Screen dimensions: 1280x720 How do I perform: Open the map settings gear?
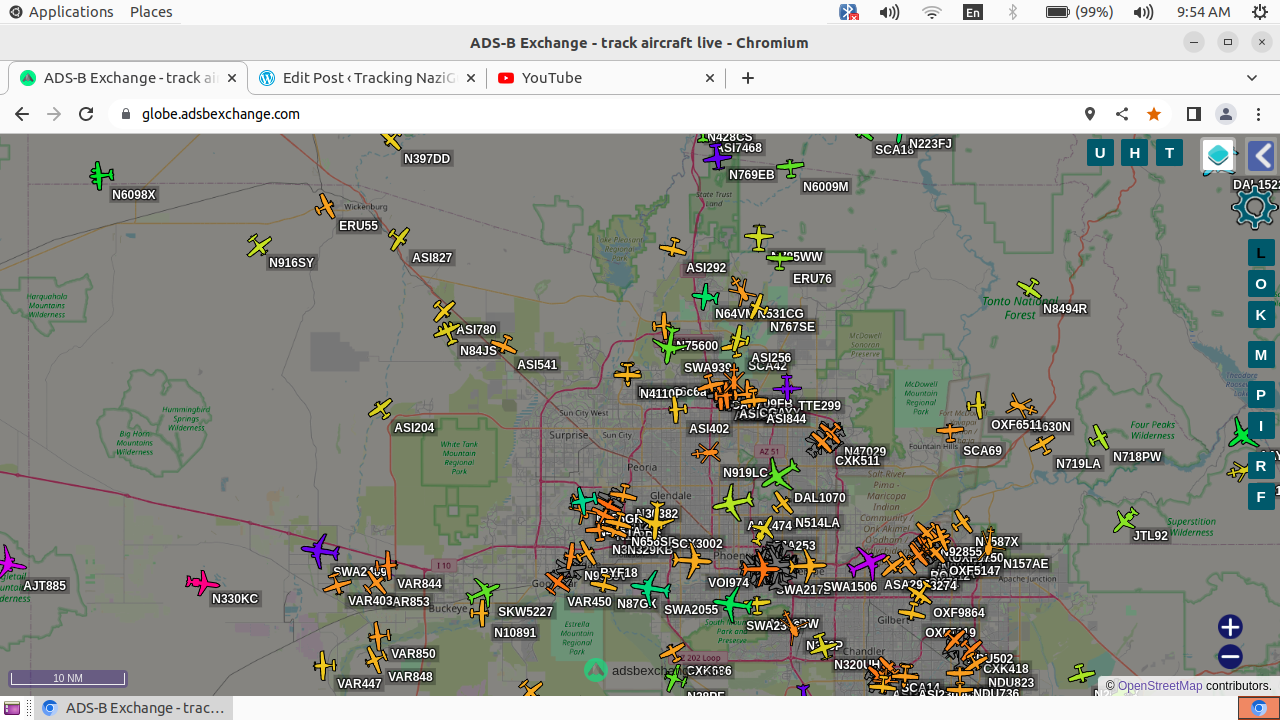(x=1254, y=207)
